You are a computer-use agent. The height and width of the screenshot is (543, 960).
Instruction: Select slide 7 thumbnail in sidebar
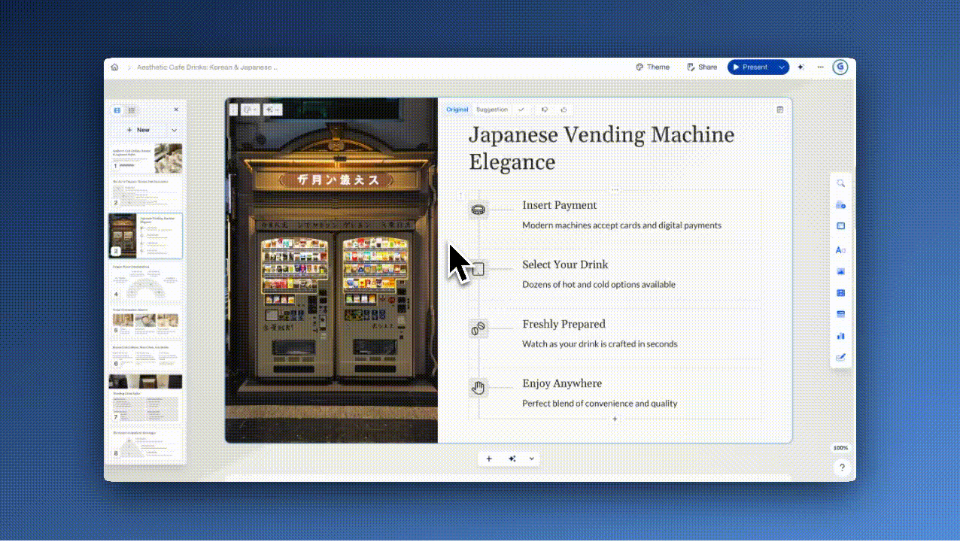pos(146,398)
